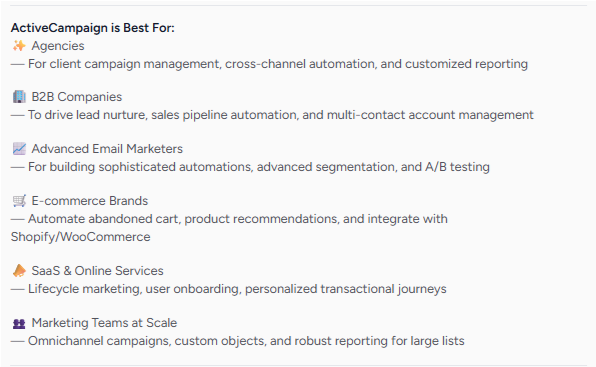The width and height of the screenshot is (596, 367).
Task: Click the shopping cart emoji beside E-commerce Brands
Action: point(19,201)
